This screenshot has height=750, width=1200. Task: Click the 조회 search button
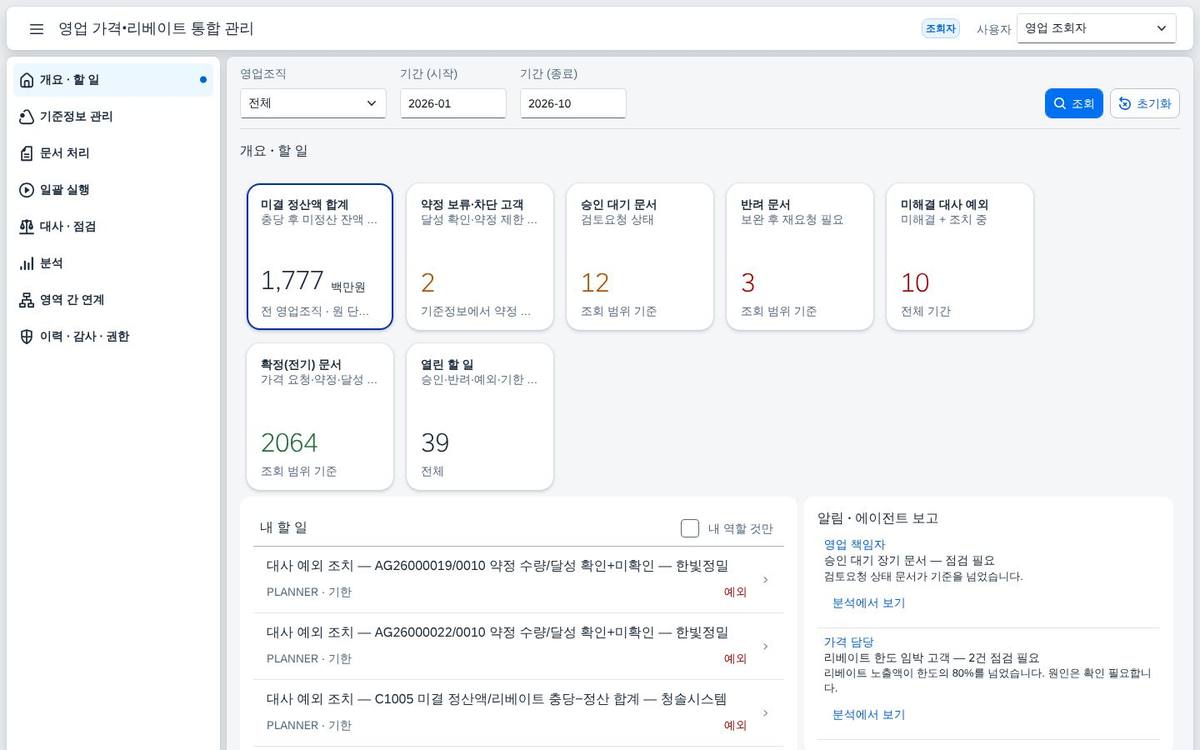[x=1074, y=104]
